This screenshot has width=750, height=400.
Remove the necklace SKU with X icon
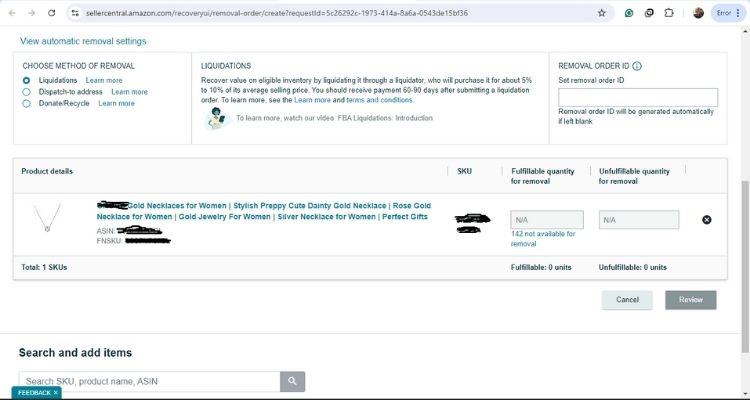[706, 220]
